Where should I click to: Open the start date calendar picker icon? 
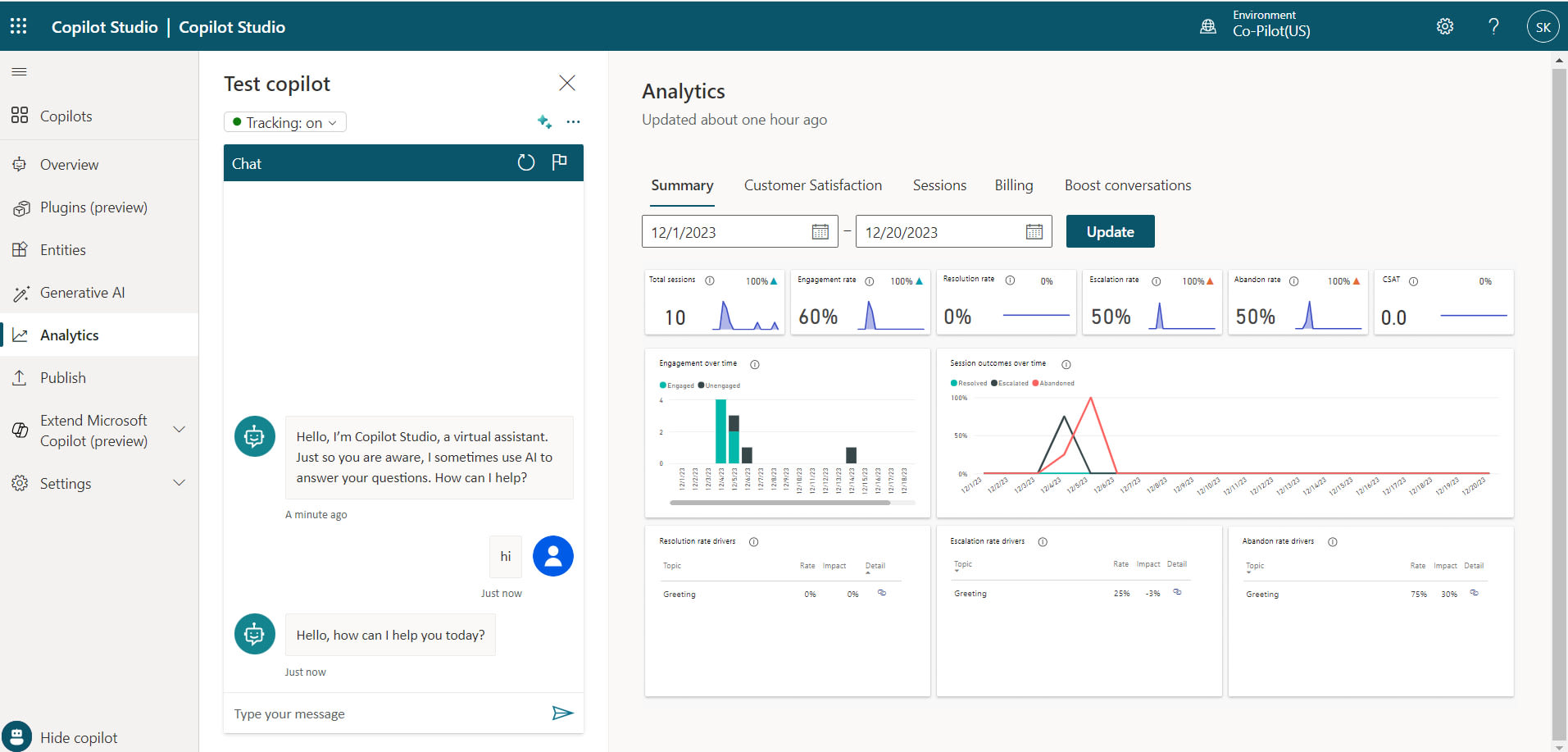[x=820, y=232]
